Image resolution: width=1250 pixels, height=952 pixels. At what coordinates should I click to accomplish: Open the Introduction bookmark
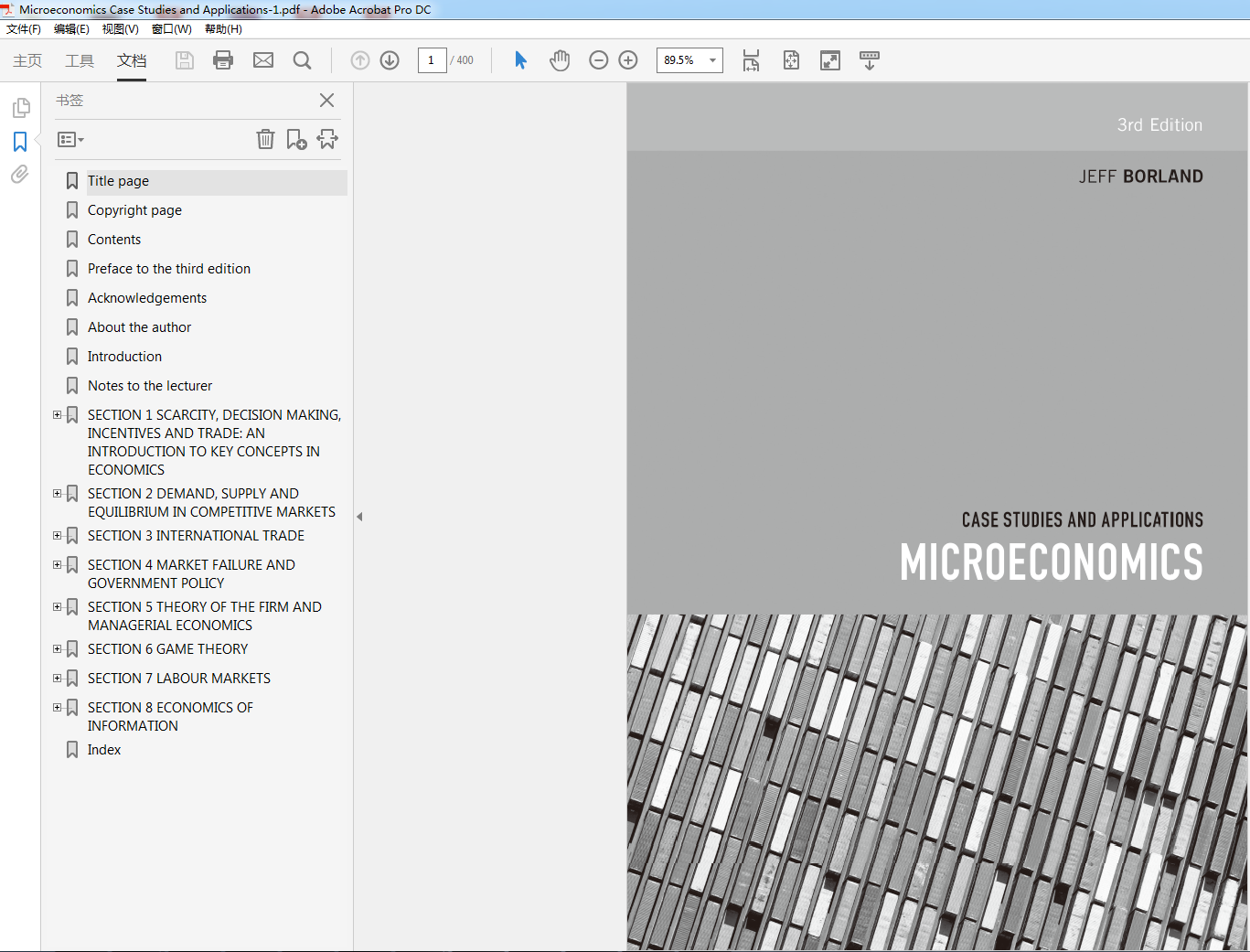[x=124, y=357]
